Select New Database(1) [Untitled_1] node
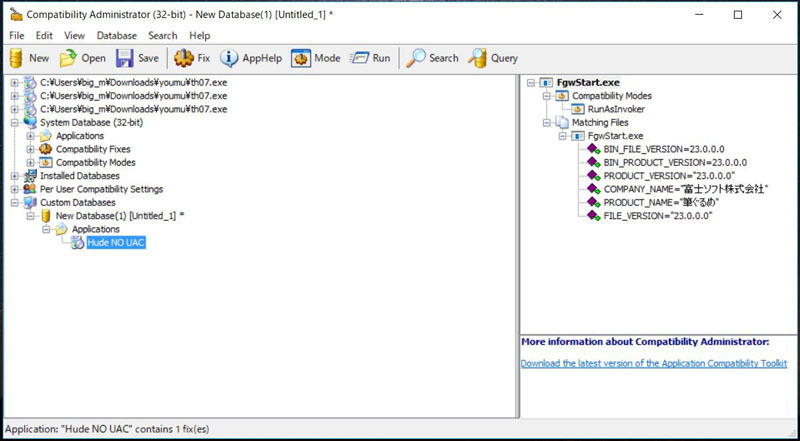 [x=120, y=215]
